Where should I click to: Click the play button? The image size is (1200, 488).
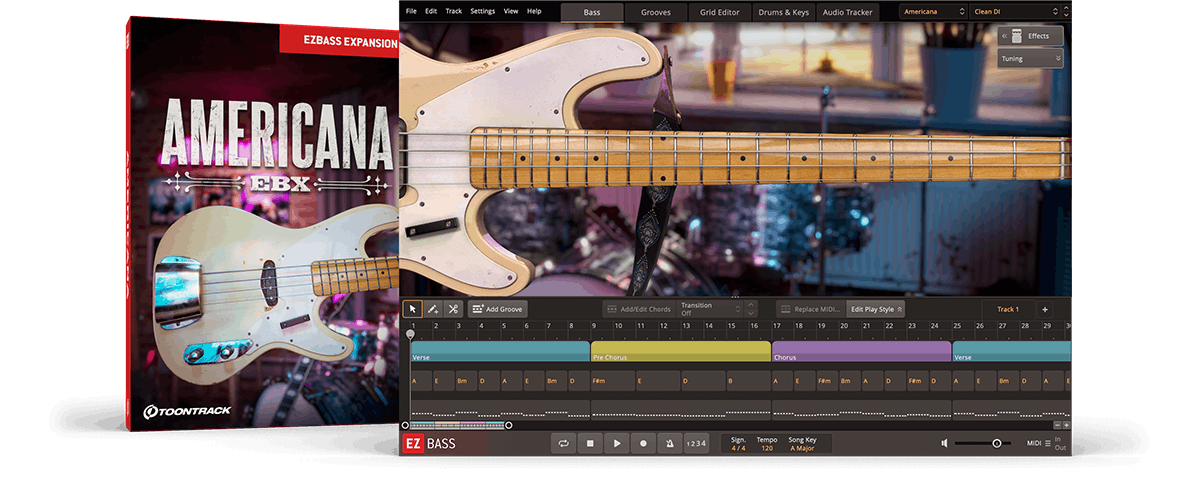[x=617, y=443]
